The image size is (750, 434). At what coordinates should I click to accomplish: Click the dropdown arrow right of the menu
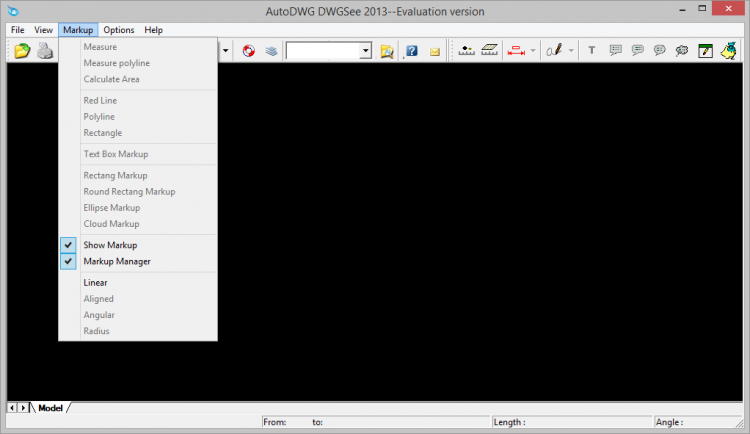click(225, 51)
